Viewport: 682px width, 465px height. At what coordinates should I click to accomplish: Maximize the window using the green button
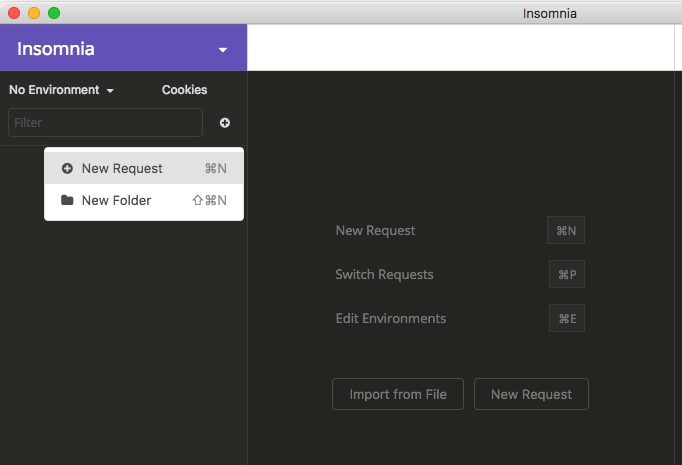(x=54, y=13)
